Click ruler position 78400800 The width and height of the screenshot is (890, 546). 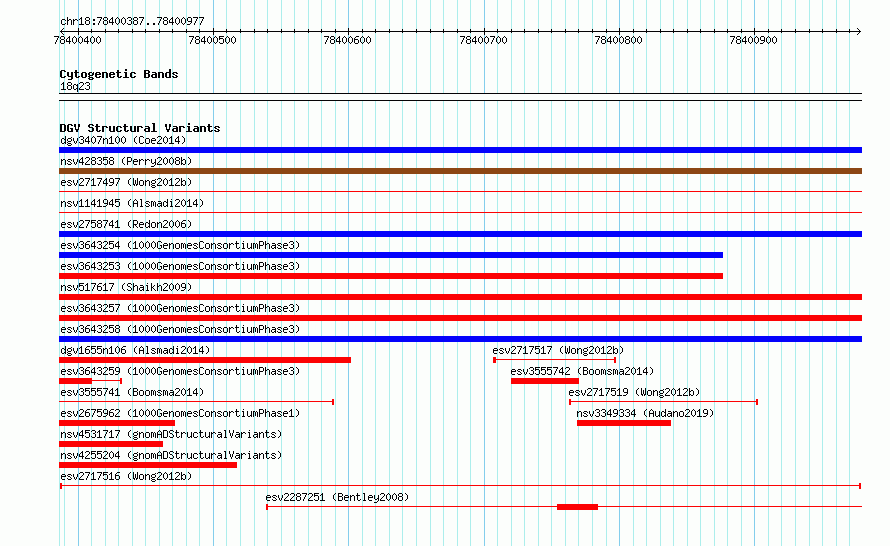click(x=618, y=40)
